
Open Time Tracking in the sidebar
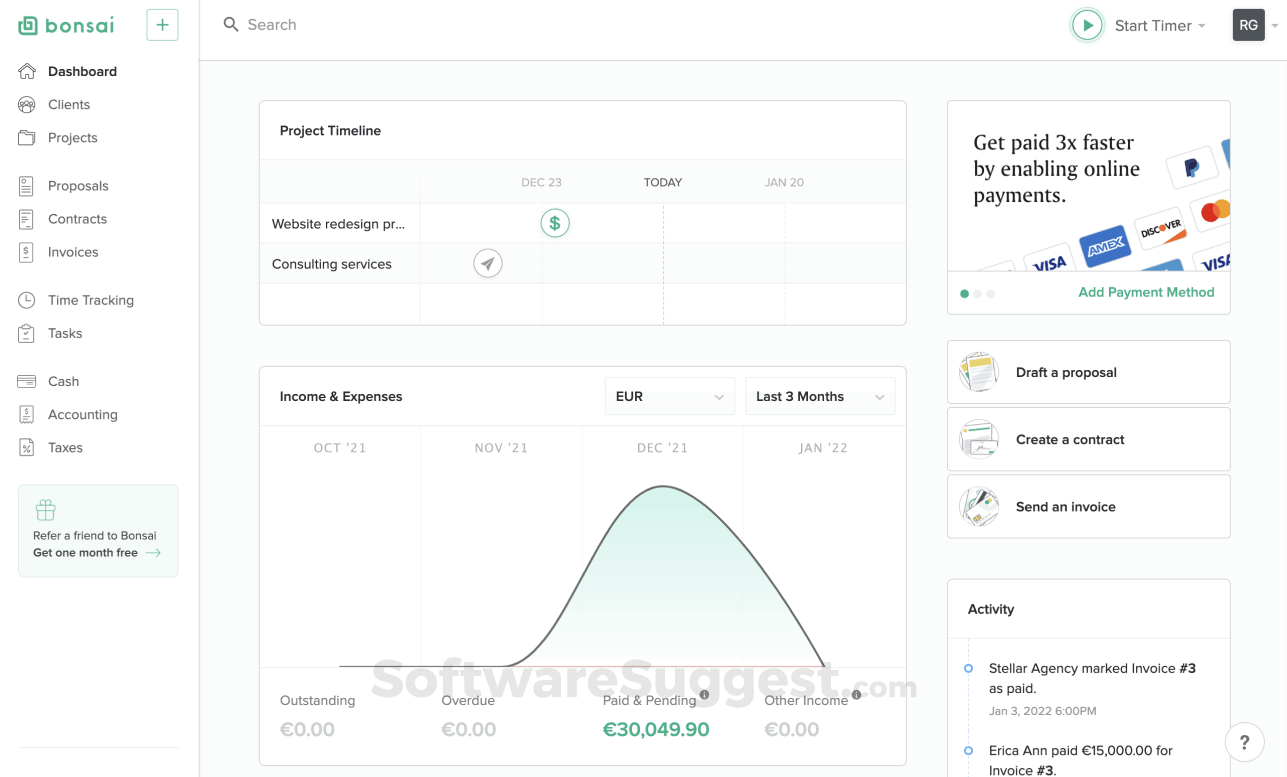pos(90,300)
